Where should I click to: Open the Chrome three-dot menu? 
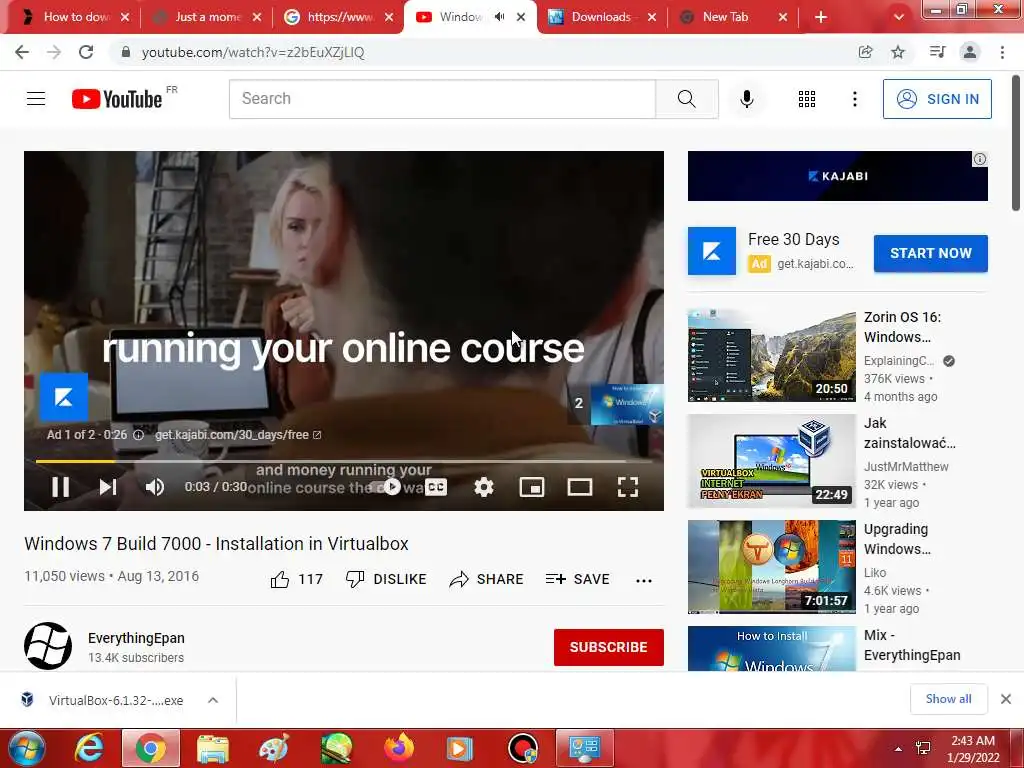[x=1002, y=52]
